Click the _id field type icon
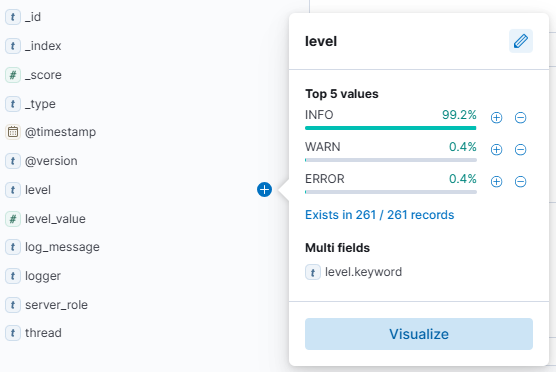This screenshot has width=556, height=372. 13,17
